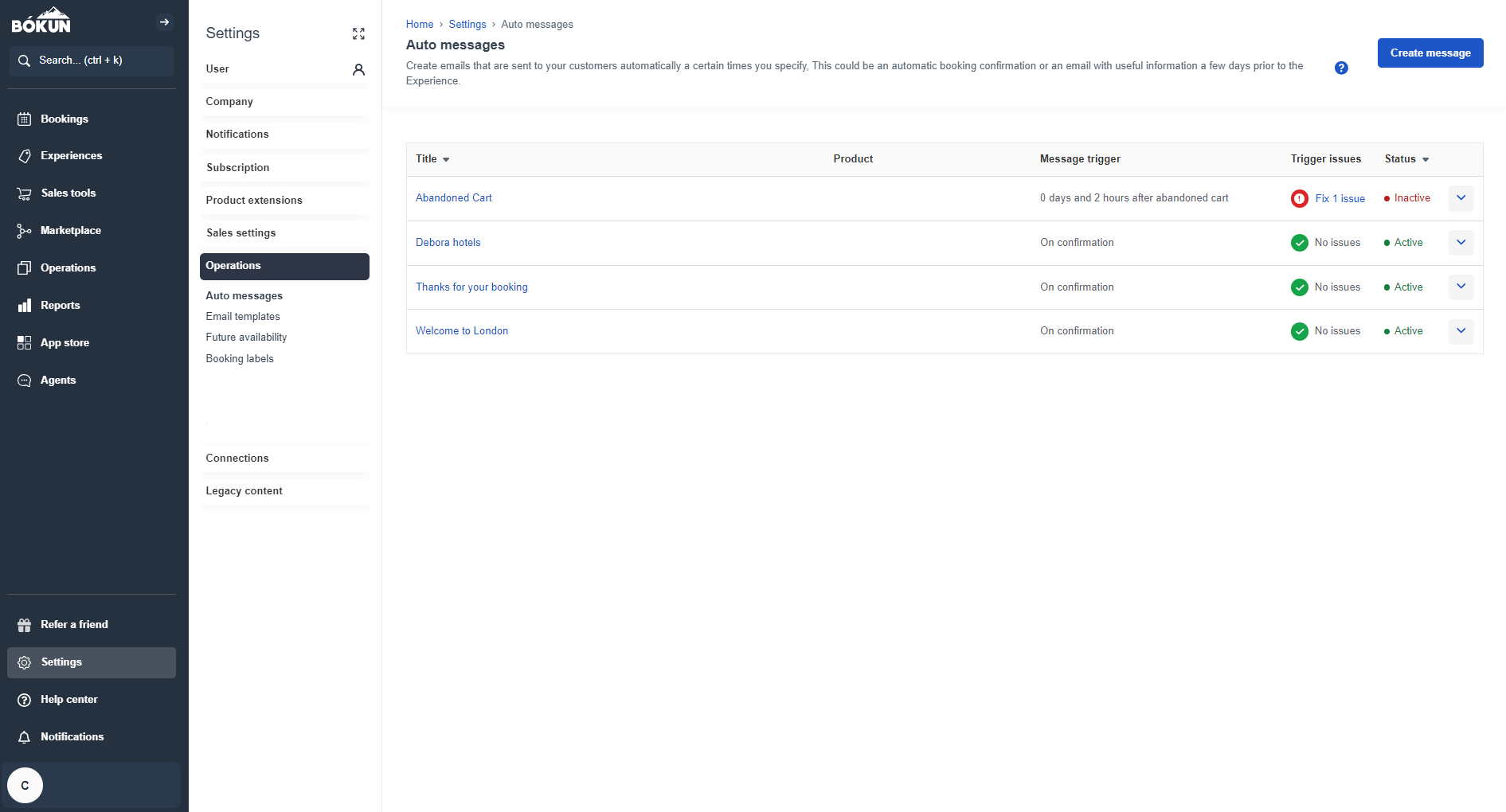Collapse the sidebar with the arrow icon

(164, 21)
